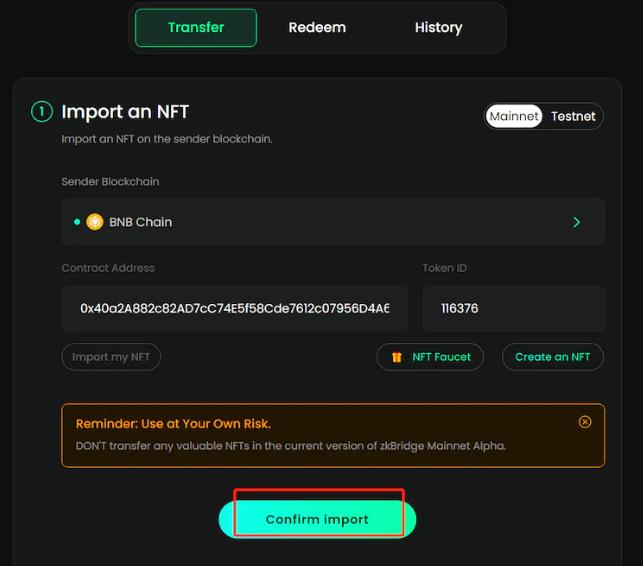Viewport: 643px width, 566px height.
Task: Open the Redeem tab
Action: [x=317, y=28]
